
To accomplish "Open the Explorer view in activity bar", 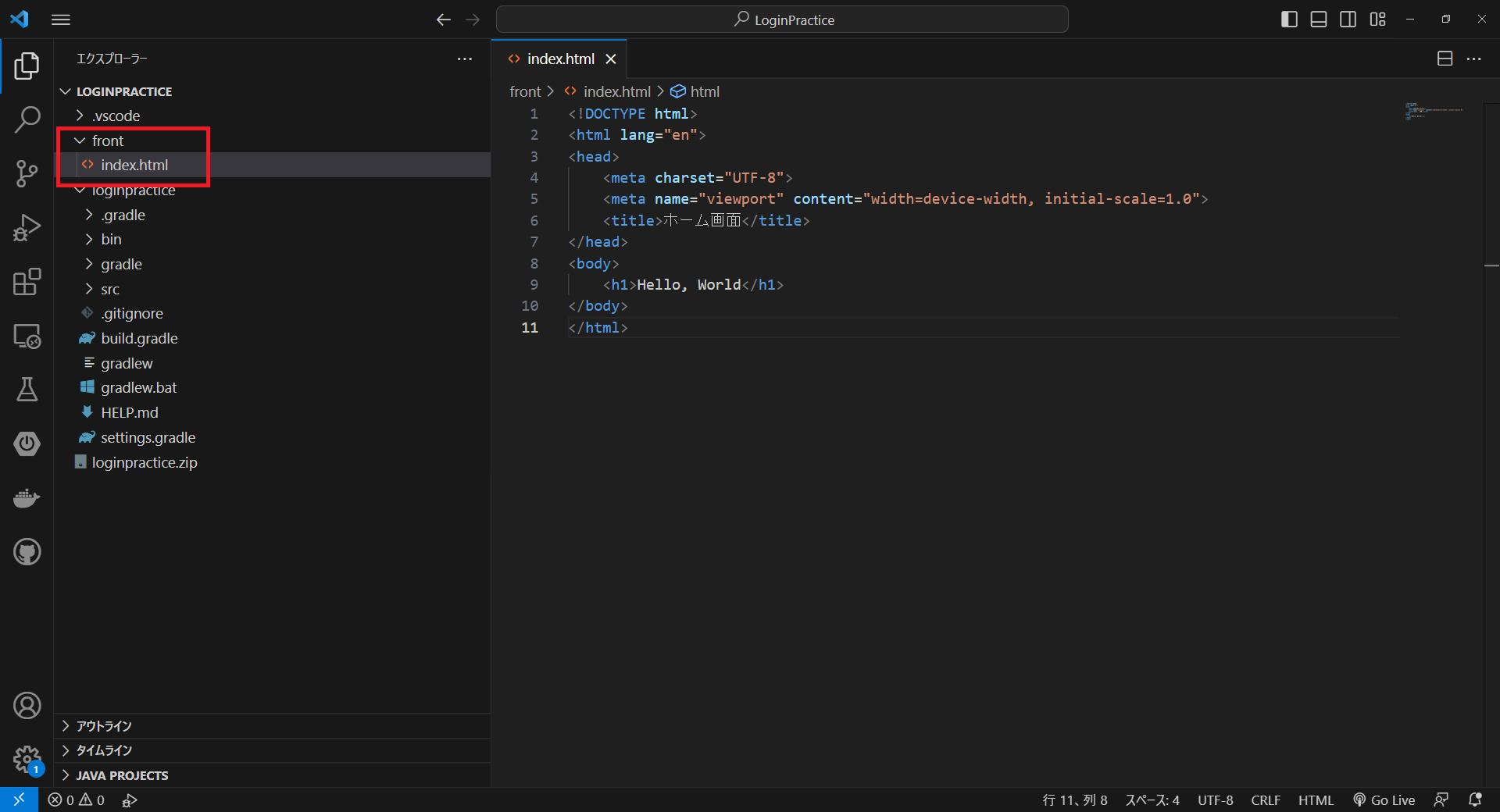I will 27,66.
